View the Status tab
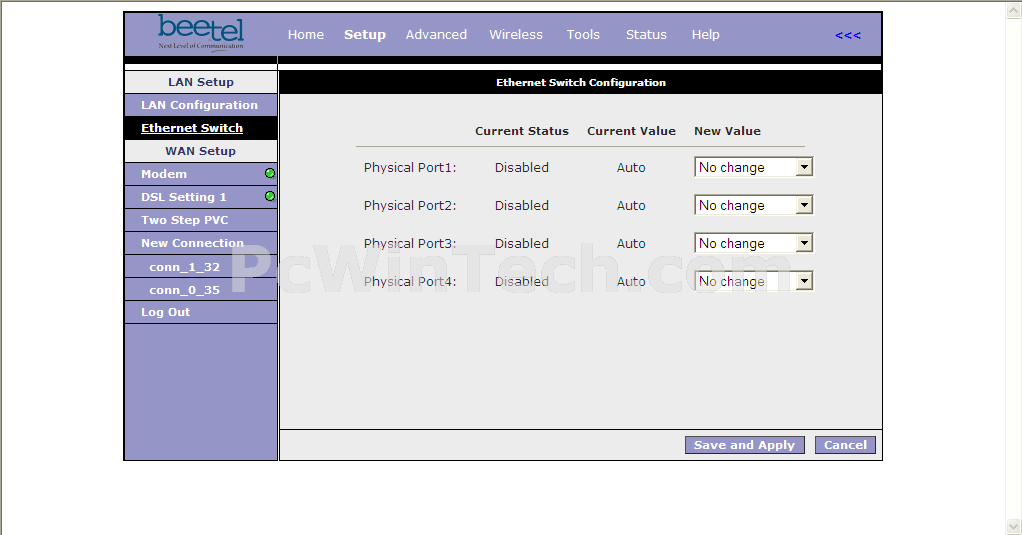 pos(646,35)
